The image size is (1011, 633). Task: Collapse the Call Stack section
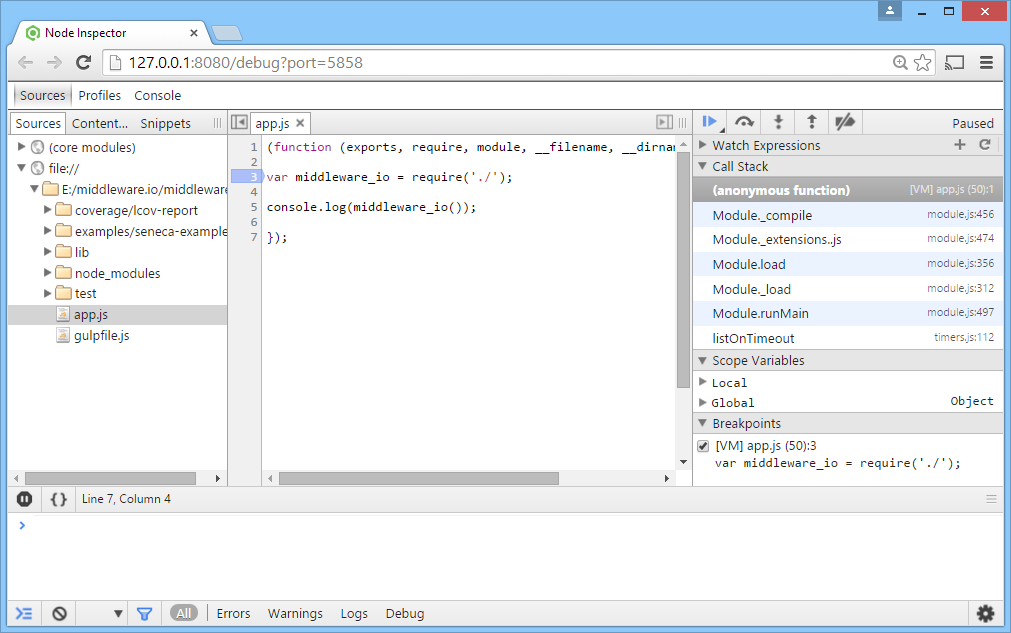click(x=702, y=167)
